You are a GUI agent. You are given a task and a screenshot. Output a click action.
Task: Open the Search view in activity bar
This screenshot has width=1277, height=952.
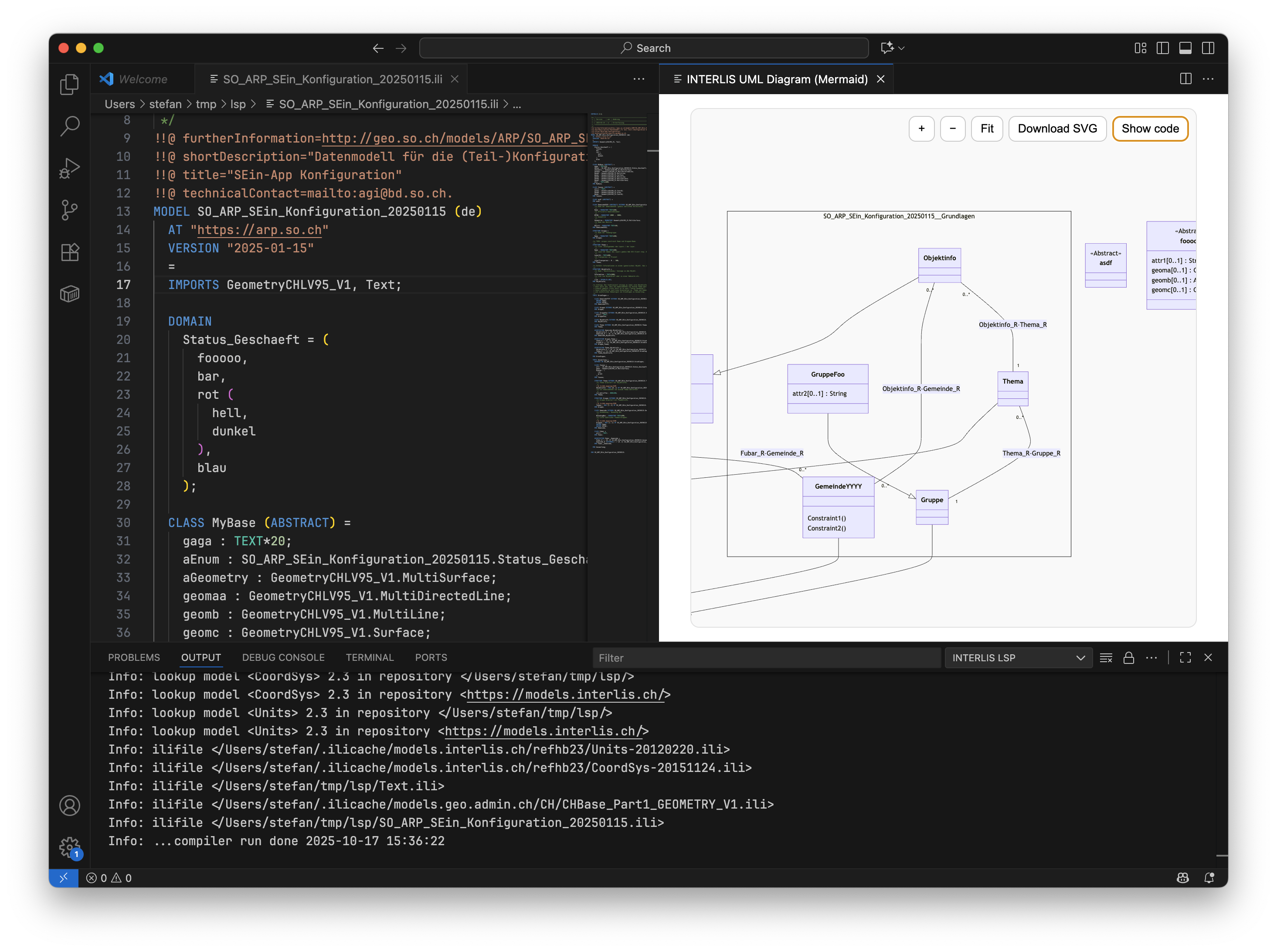pos(69,126)
